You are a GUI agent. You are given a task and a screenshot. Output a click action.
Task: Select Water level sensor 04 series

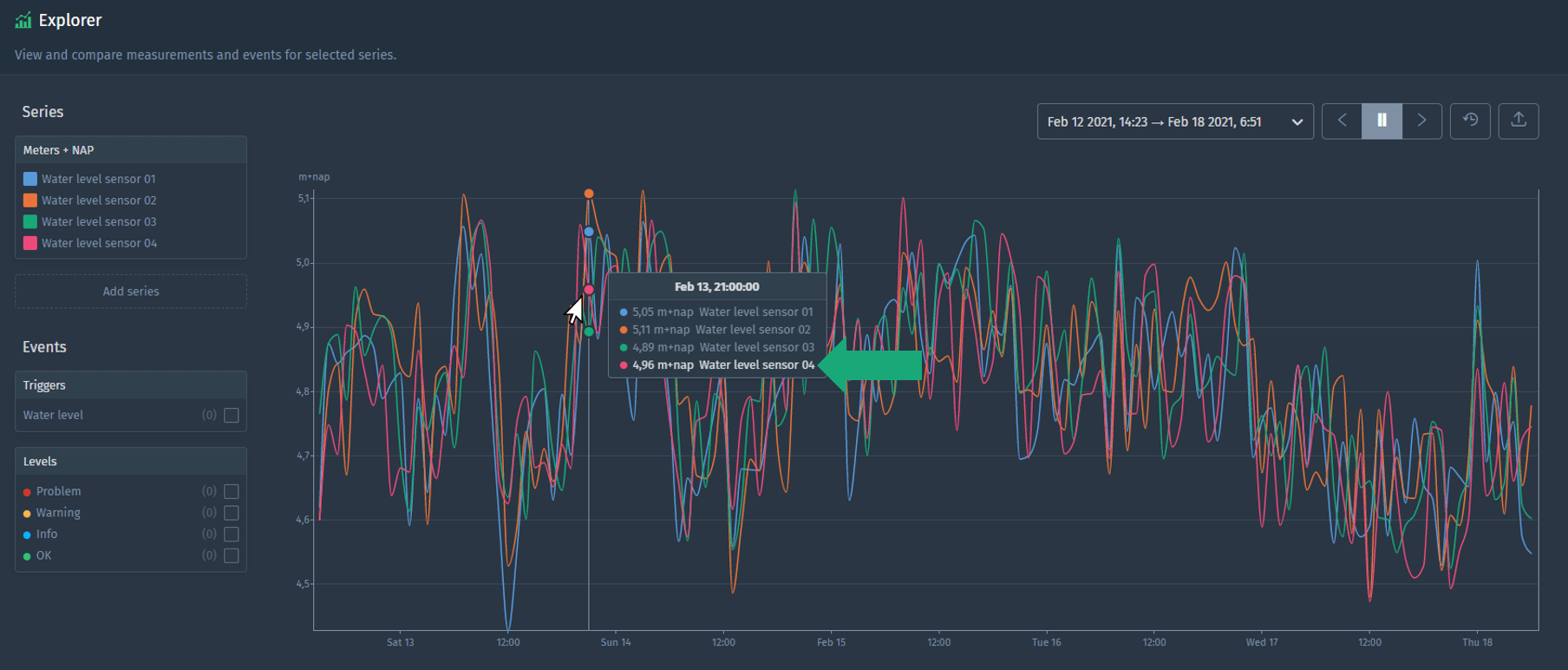pyautogui.click(x=99, y=243)
